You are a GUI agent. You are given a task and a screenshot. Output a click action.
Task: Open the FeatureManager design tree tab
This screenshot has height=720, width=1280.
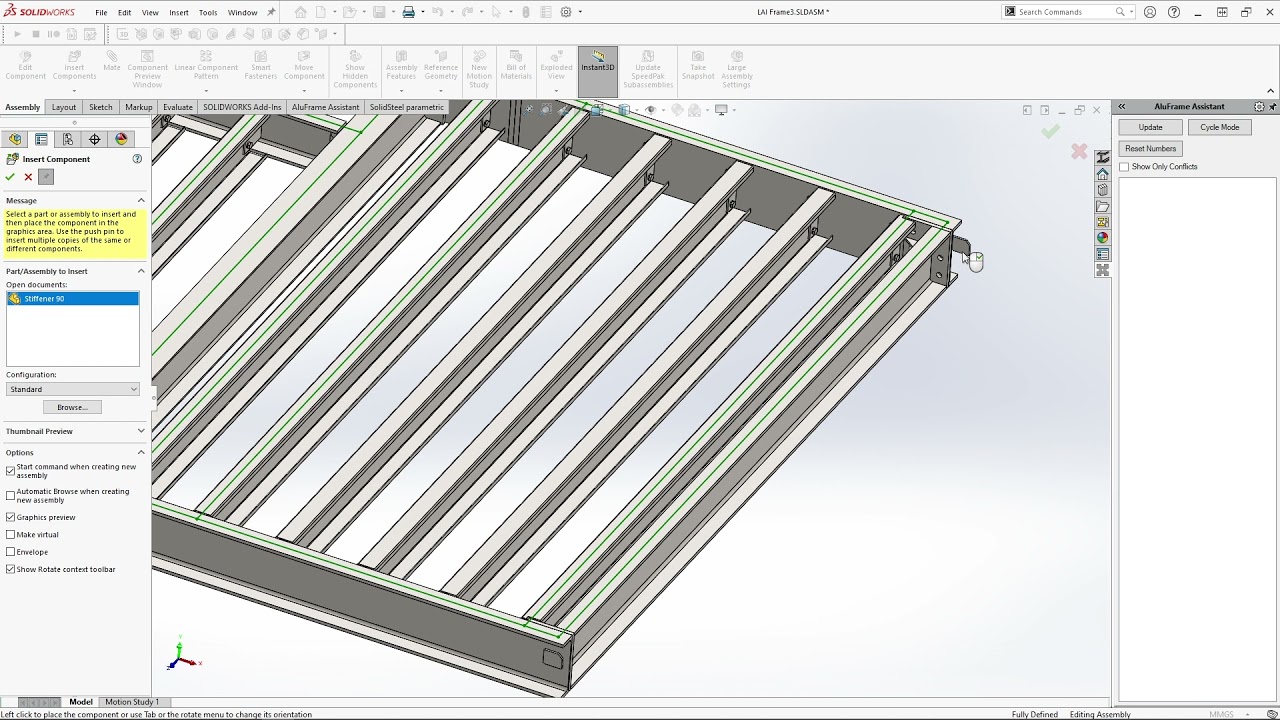(x=15, y=139)
